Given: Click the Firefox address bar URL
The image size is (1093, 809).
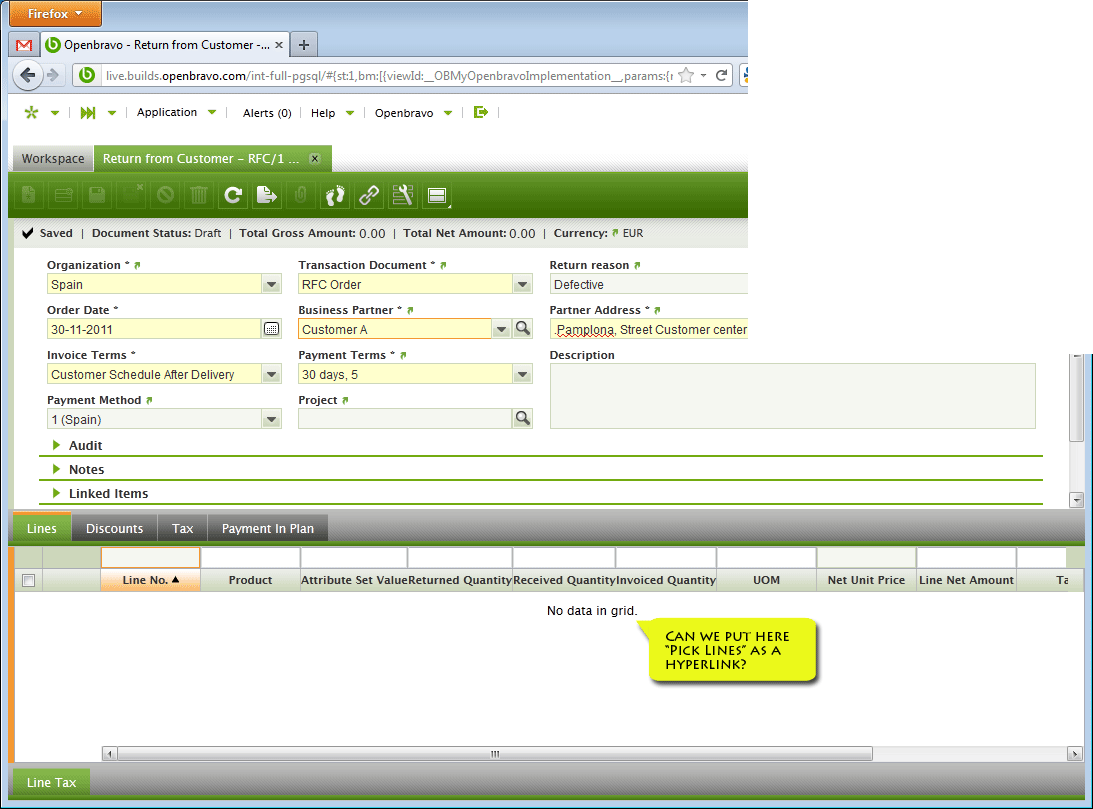Looking at the screenshot, I should pyautogui.click(x=388, y=75).
